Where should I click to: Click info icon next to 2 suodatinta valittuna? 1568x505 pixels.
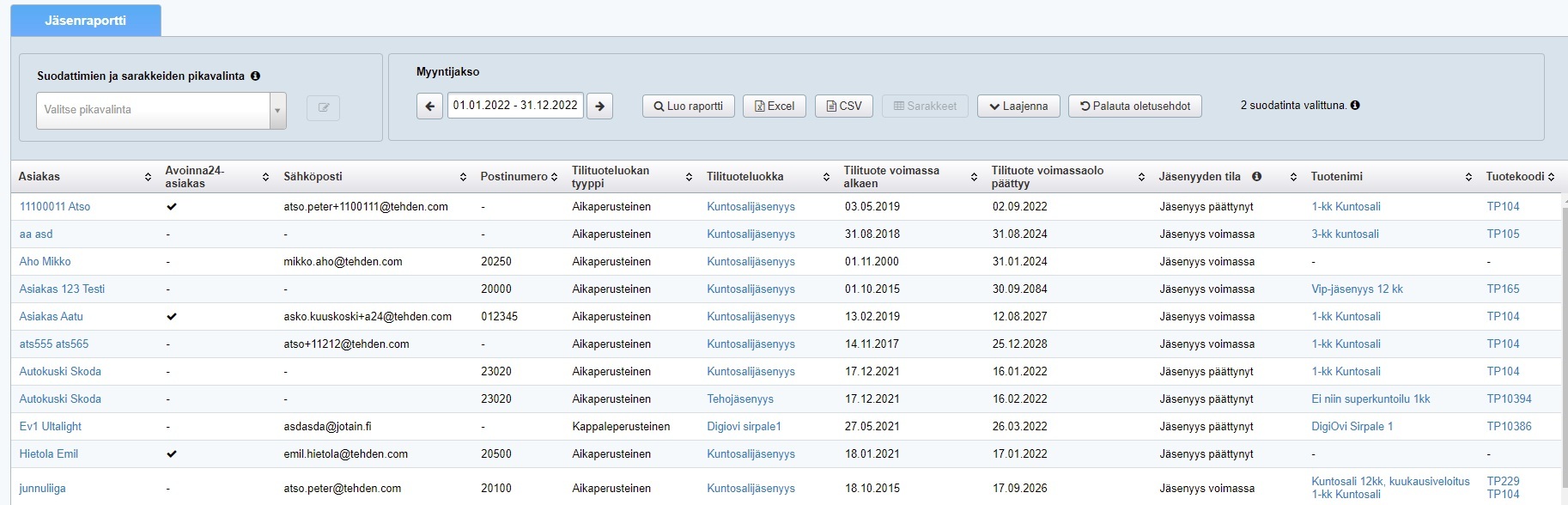tap(1355, 106)
